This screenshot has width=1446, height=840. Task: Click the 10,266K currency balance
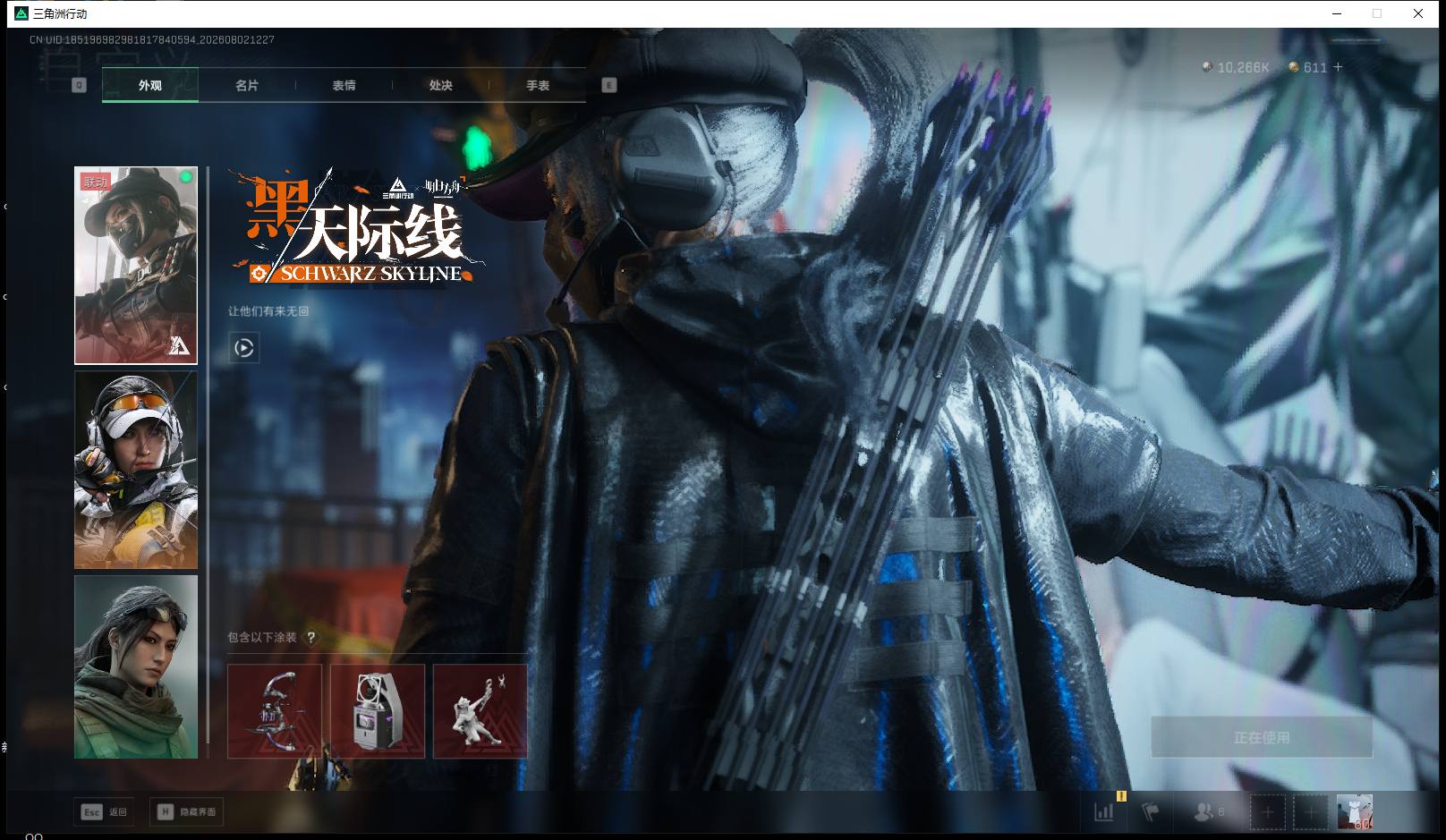(1243, 67)
